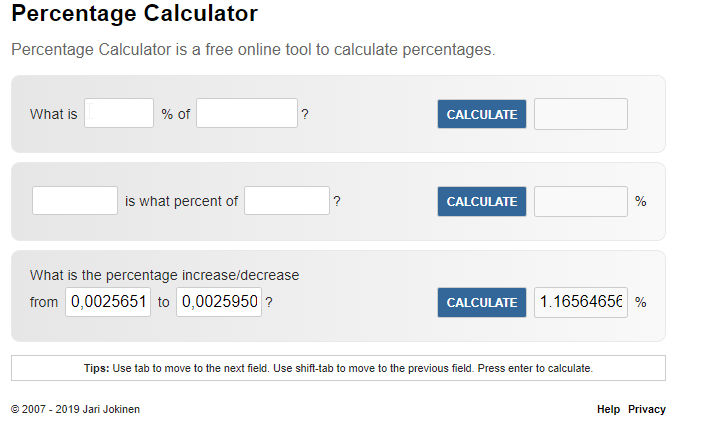Click the input before "is what percent of"
Image resolution: width=704 pixels, height=427 pixels.
(x=75, y=201)
